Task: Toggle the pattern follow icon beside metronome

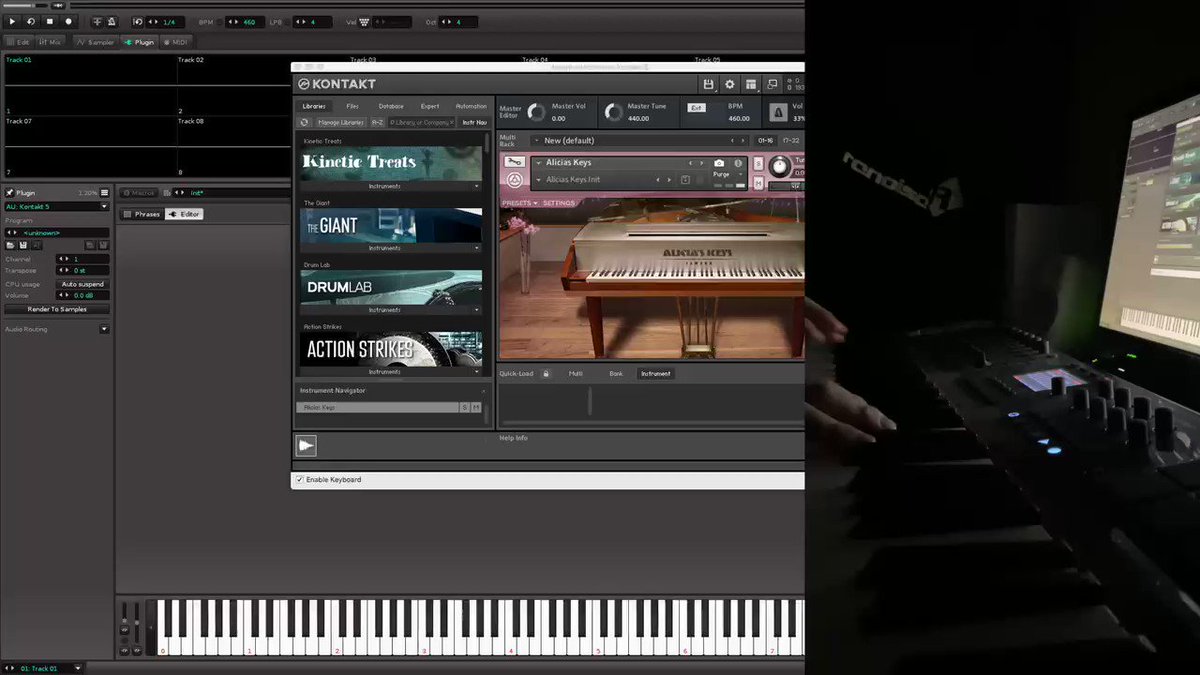Action: pyautogui.click(x=97, y=21)
